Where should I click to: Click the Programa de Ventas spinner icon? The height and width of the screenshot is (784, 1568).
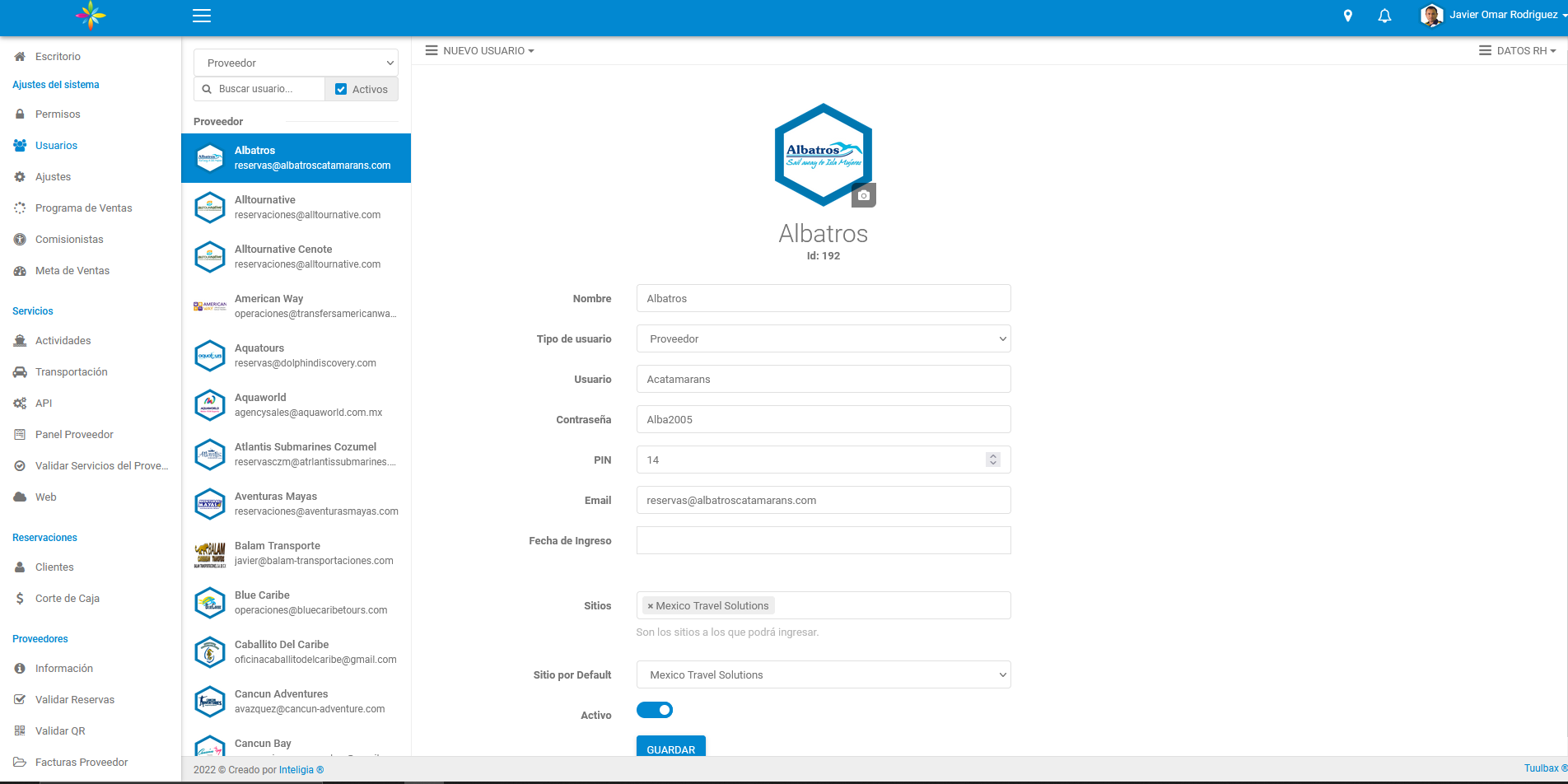[x=20, y=208]
